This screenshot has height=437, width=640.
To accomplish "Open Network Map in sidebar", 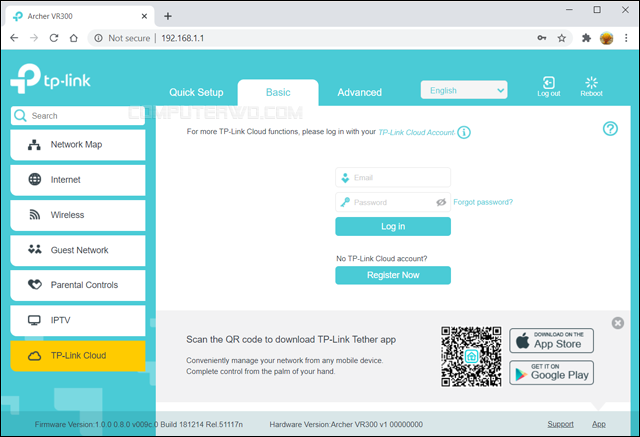I will click(x=78, y=144).
